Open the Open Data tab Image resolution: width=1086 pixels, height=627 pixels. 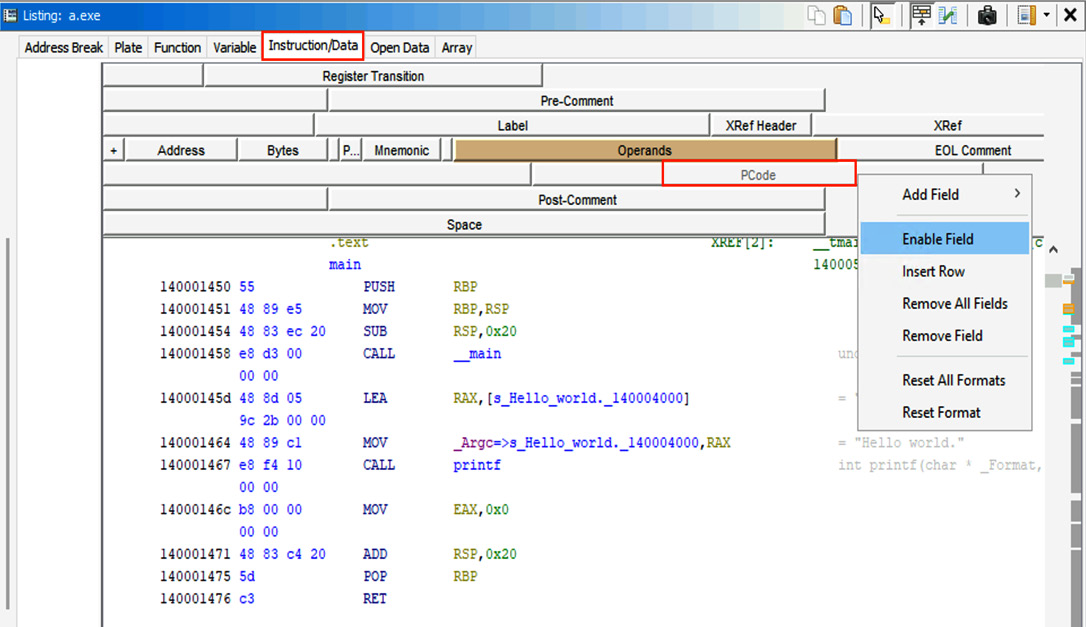coord(400,48)
